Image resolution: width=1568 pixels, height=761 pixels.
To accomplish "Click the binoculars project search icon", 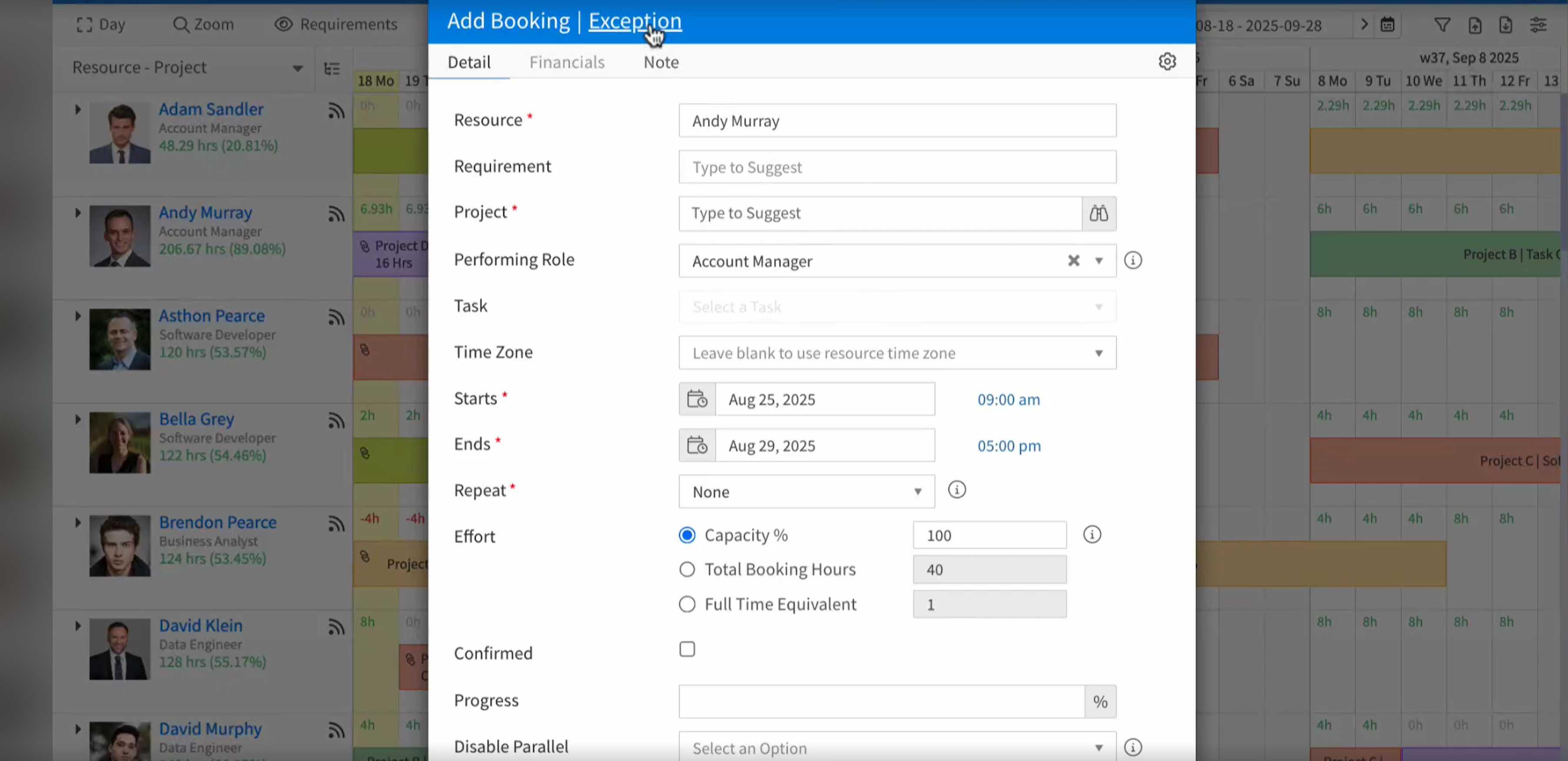I will [x=1098, y=213].
